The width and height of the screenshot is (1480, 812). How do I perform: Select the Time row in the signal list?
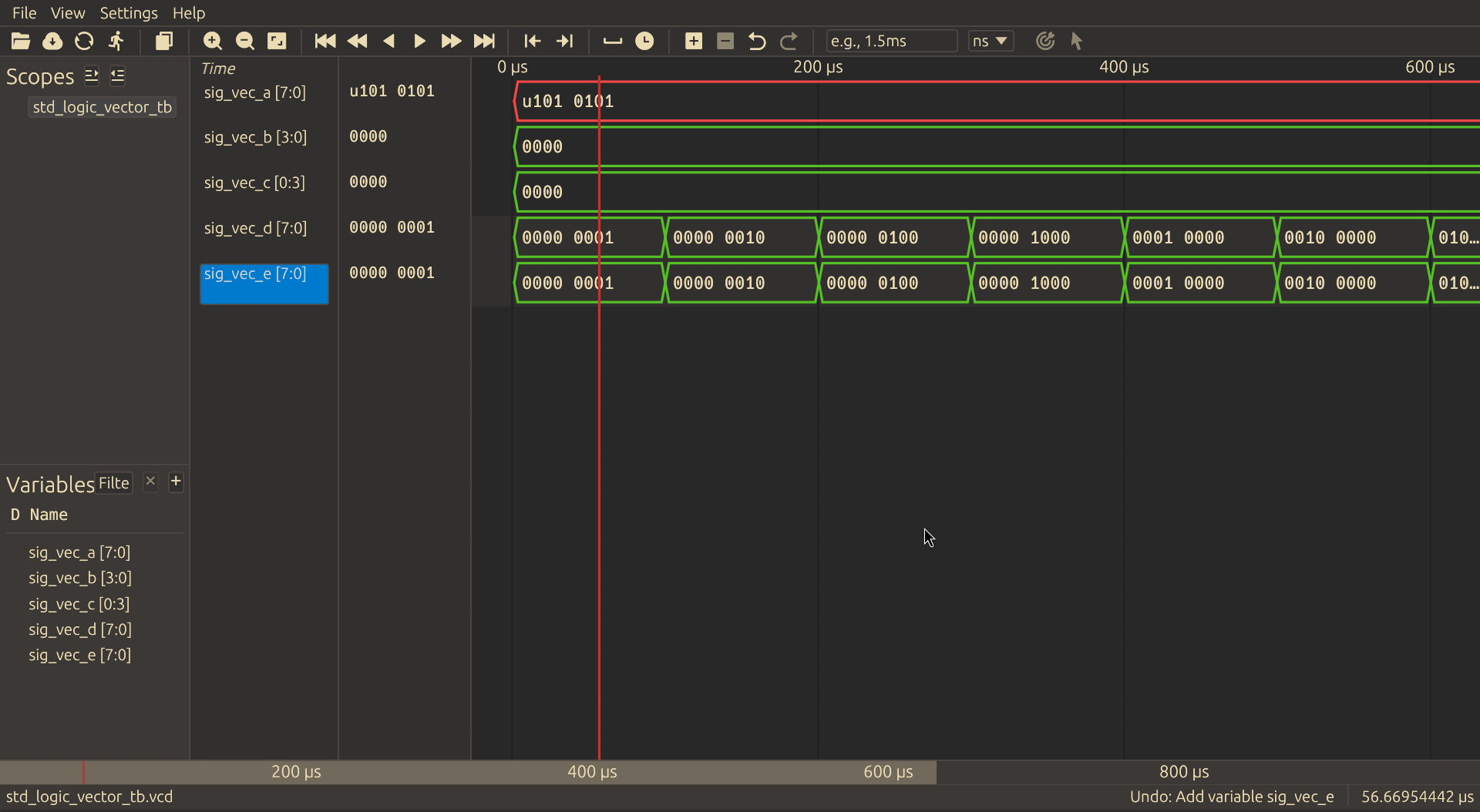pos(218,69)
